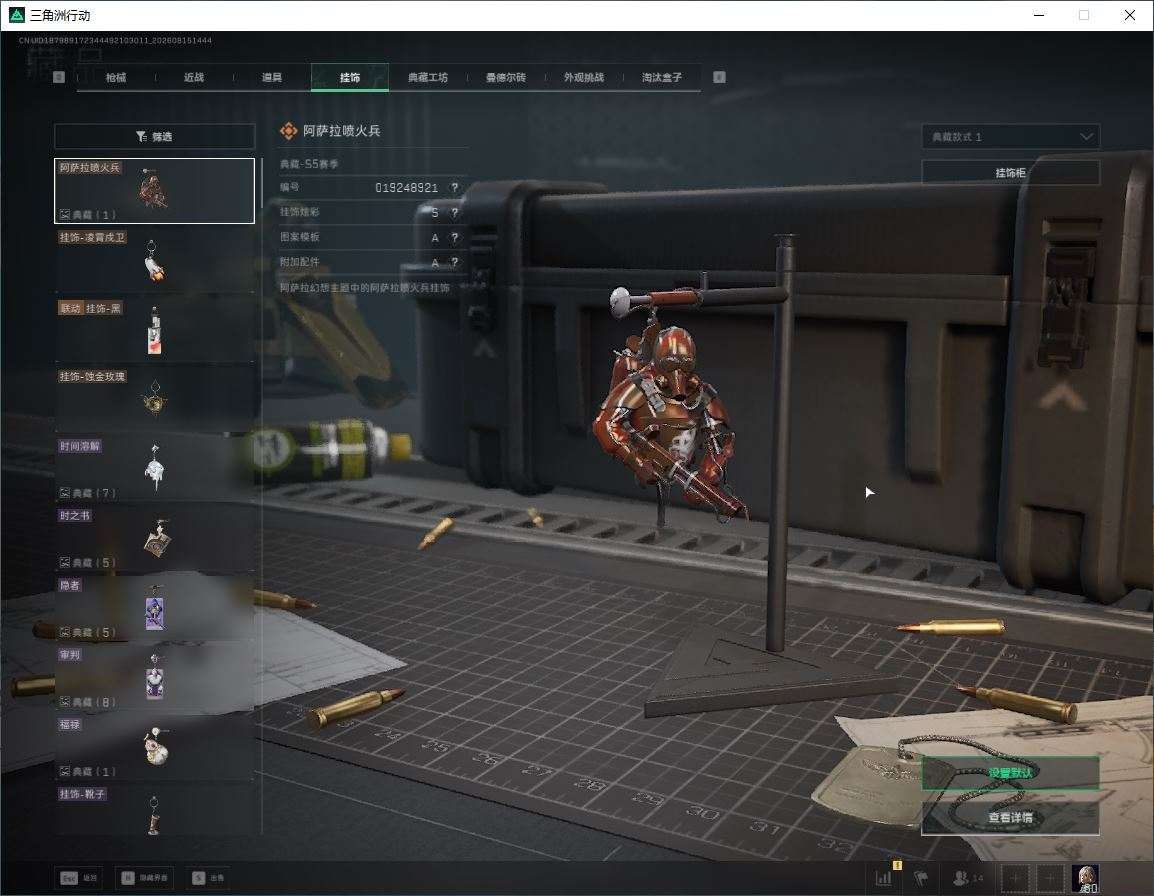The height and width of the screenshot is (896, 1154).
Task: Select the 挂饰-蚀金玫瑰 charm
Action: [x=155, y=399]
